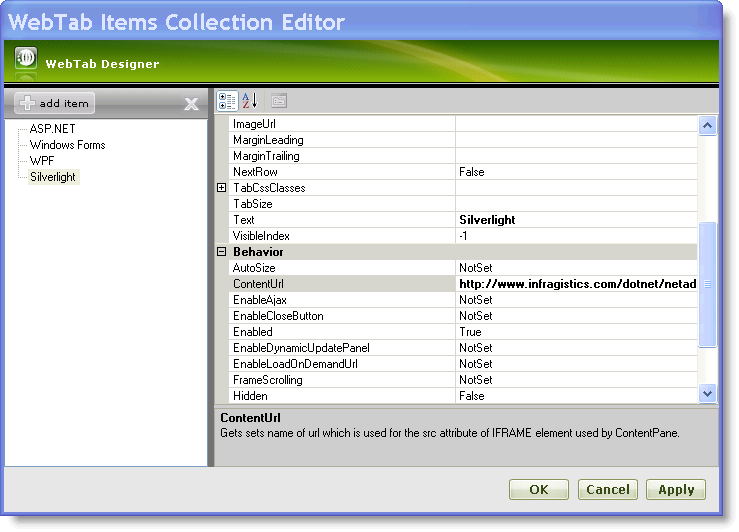The width and height of the screenshot is (739, 532).
Task: Select the Windows Forms item
Action: tap(67, 145)
